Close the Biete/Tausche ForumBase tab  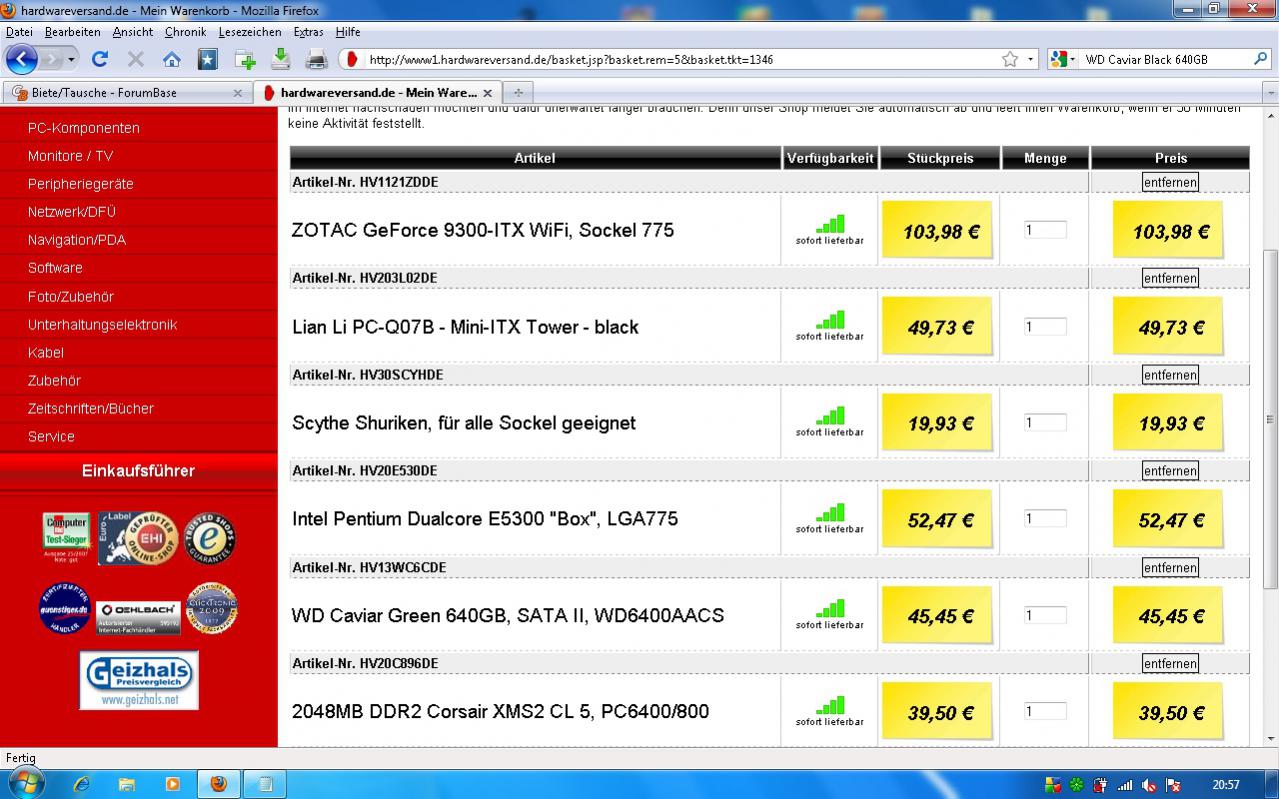238,93
